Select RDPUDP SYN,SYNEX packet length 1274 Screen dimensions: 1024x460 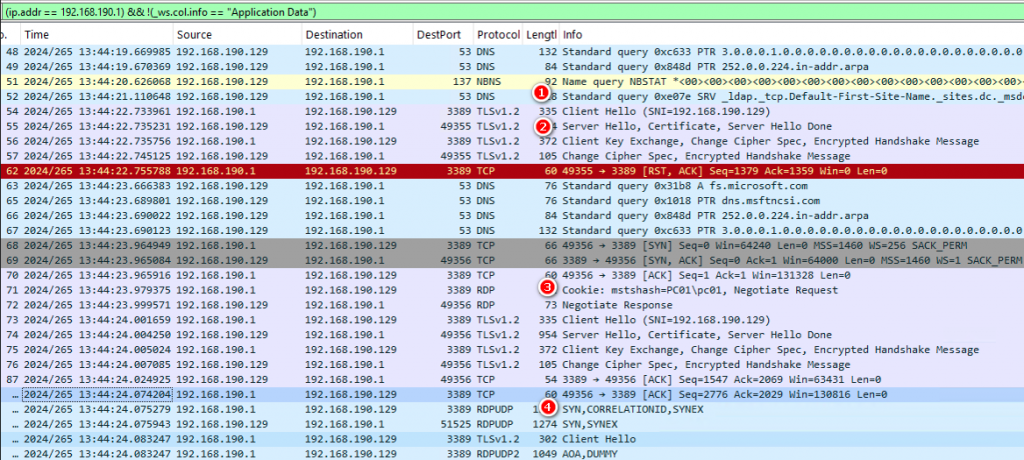click(512, 425)
